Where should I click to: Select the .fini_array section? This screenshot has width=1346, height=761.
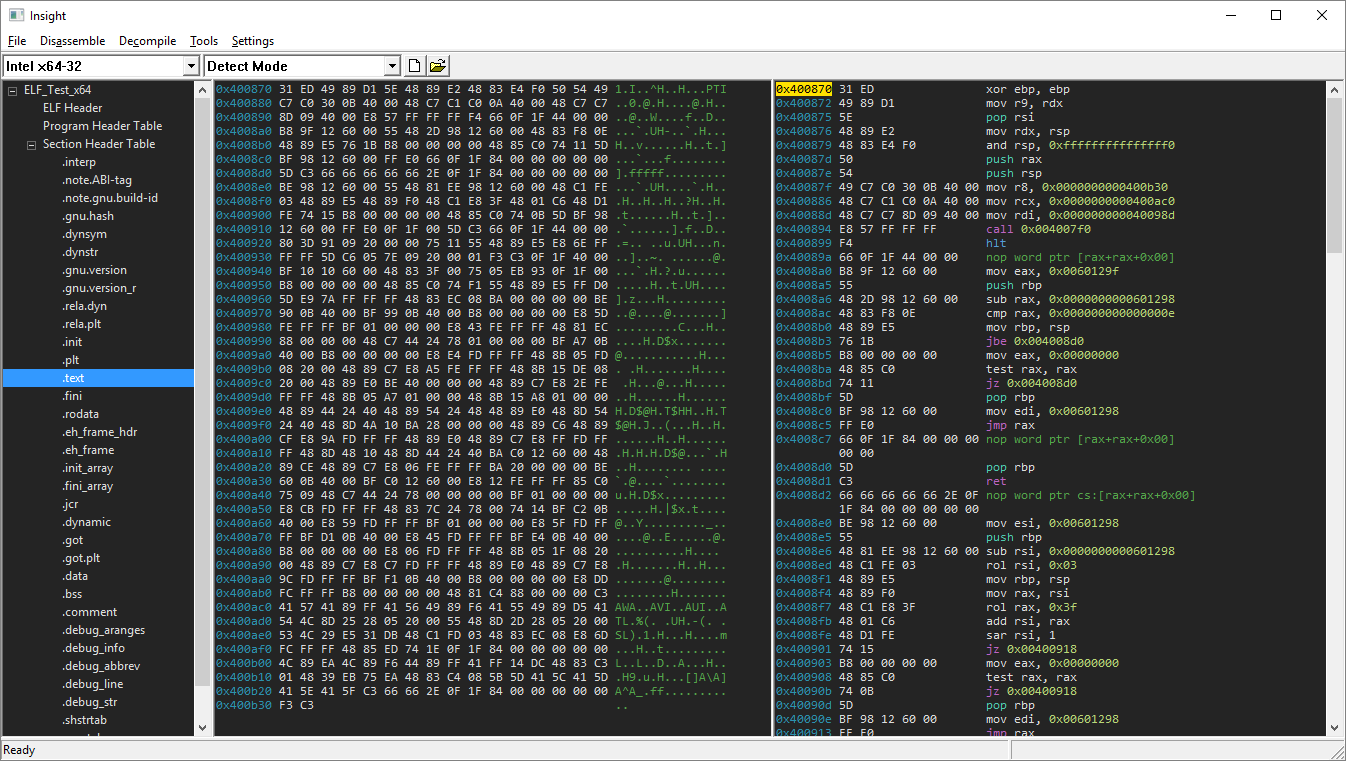[88, 486]
